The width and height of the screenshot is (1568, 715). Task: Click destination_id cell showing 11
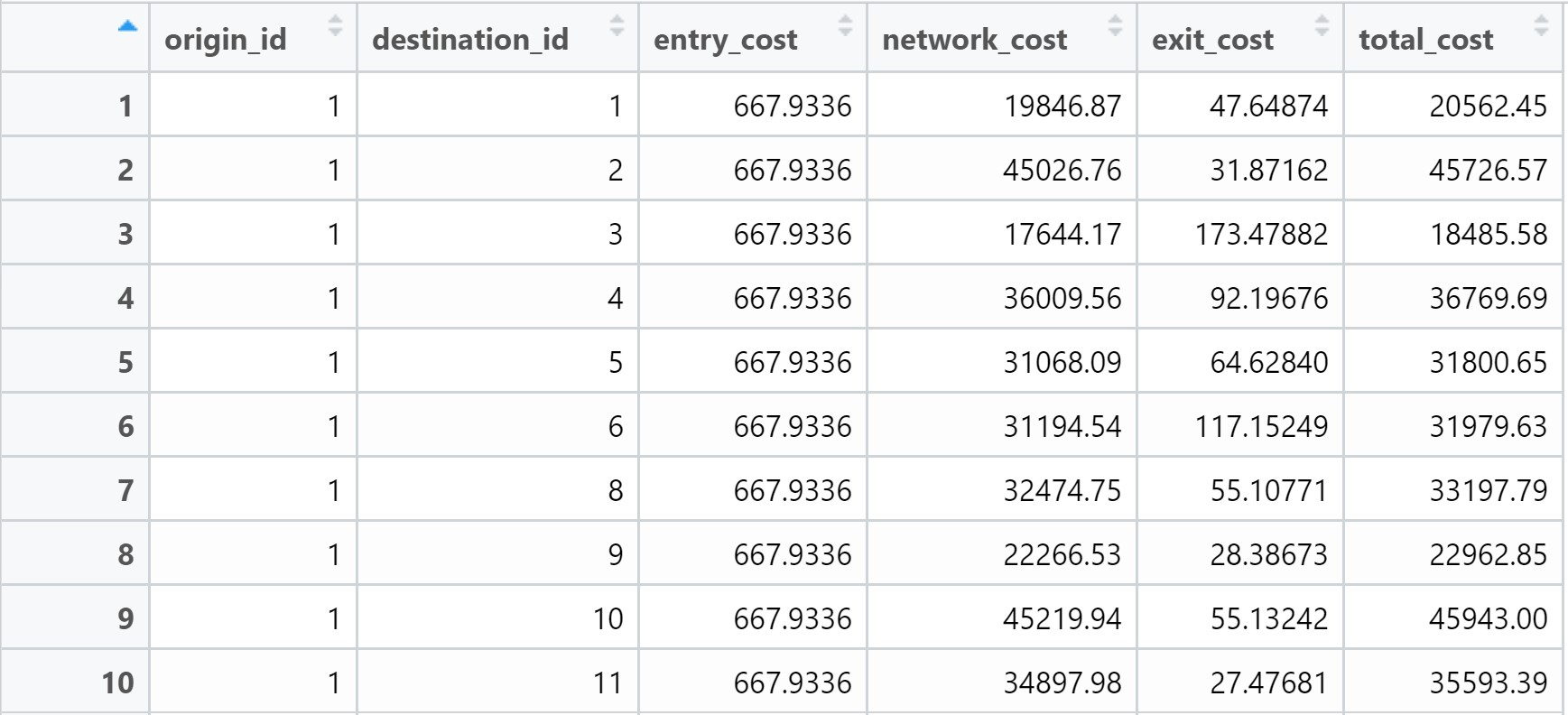(608, 683)
